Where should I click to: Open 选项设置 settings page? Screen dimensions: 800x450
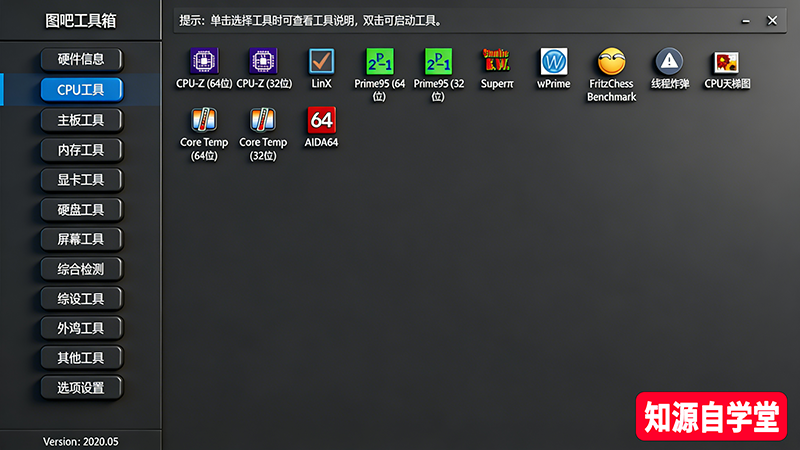[81, 387]
